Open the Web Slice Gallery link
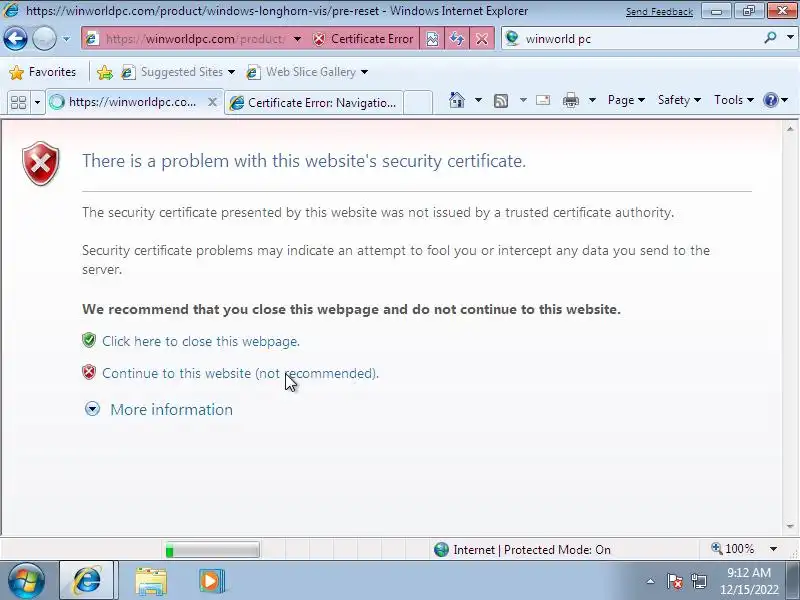 click(307, 72)
